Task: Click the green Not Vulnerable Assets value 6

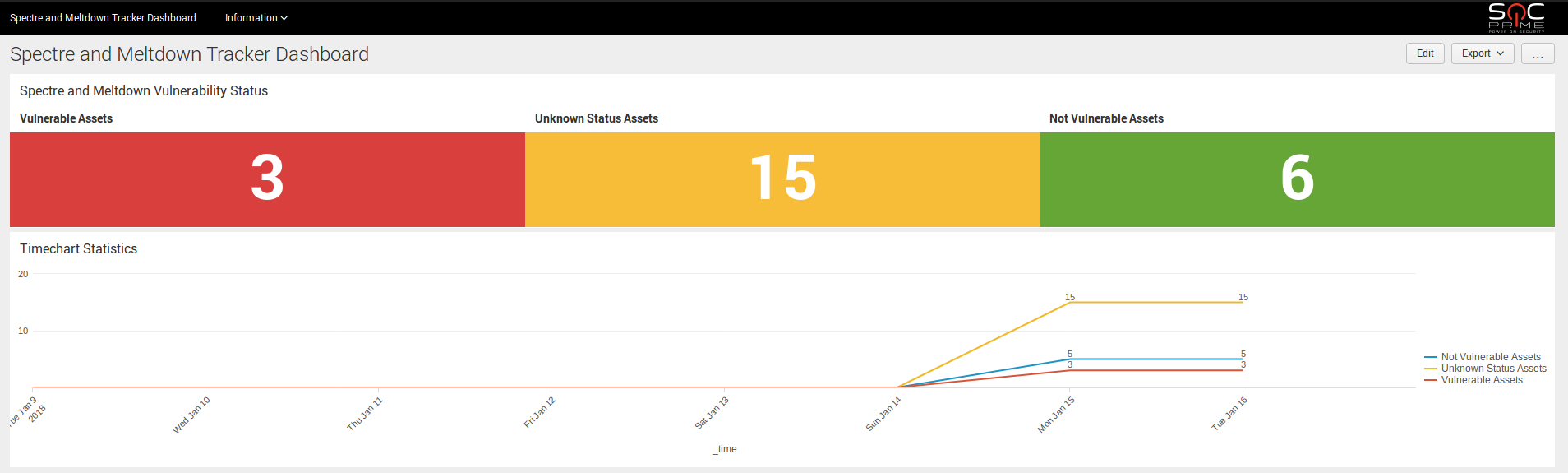Action: 1297,179
